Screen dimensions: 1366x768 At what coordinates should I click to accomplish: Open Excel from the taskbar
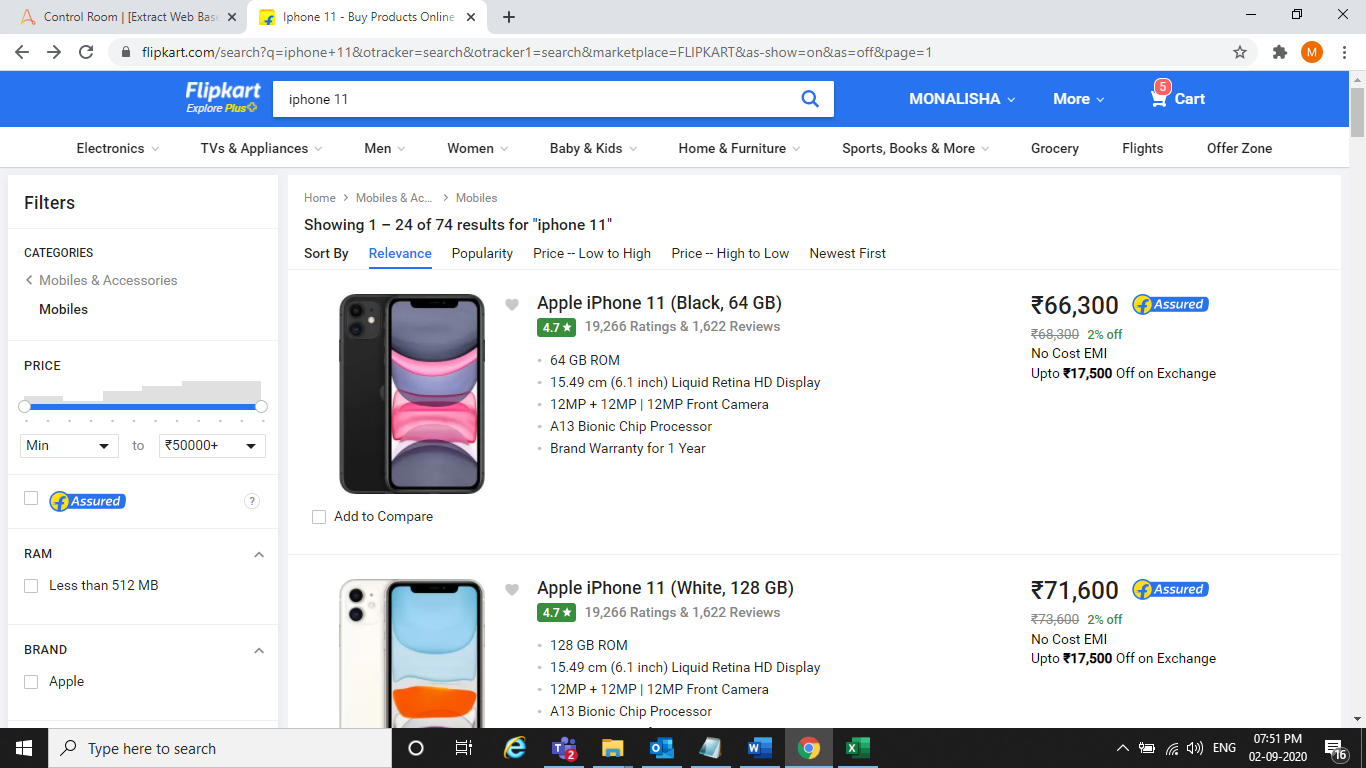tap(857, 748)
